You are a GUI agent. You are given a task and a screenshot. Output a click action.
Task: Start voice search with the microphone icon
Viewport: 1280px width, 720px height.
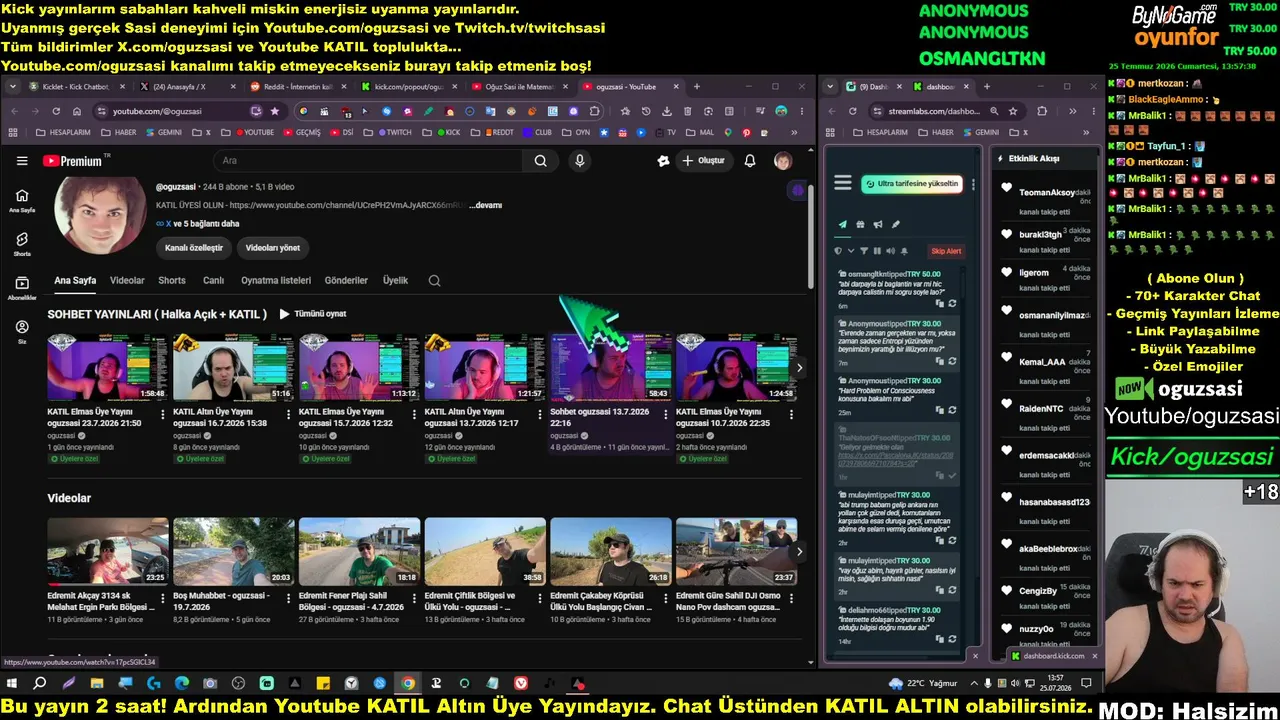click(x=579, y=160)
